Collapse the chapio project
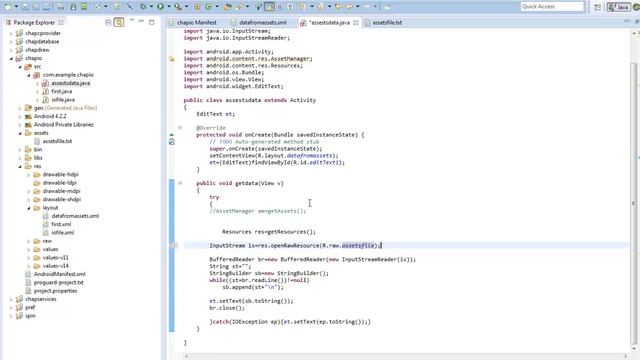640x360 pixels. point(11,58)
